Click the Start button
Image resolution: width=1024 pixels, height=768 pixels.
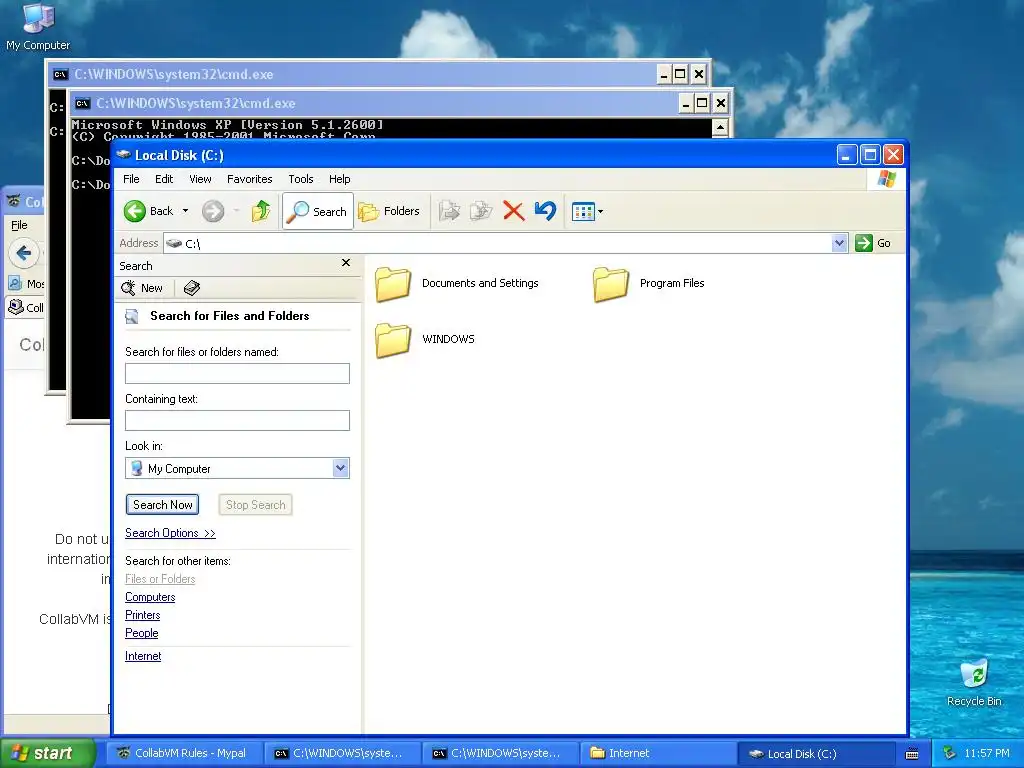point(48,753)
